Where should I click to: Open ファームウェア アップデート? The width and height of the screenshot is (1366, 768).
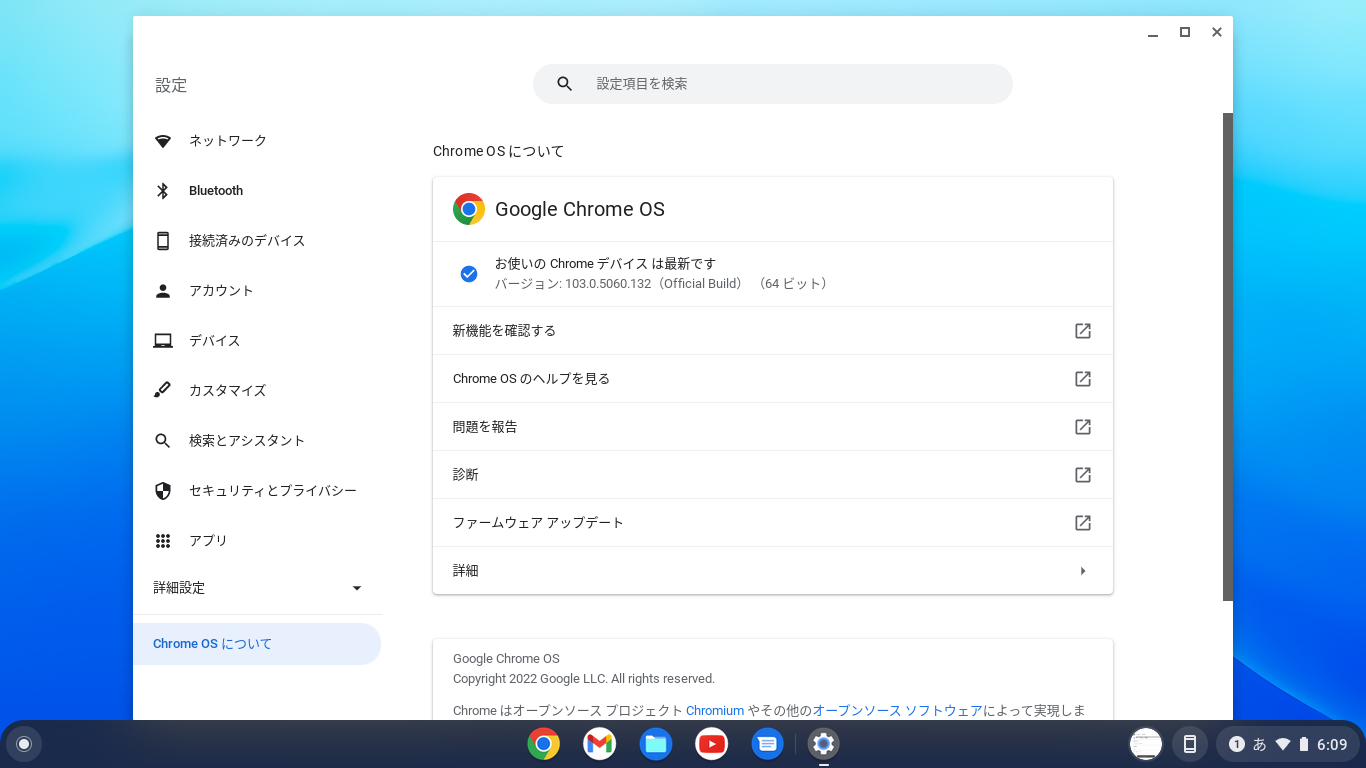[773, 523]
